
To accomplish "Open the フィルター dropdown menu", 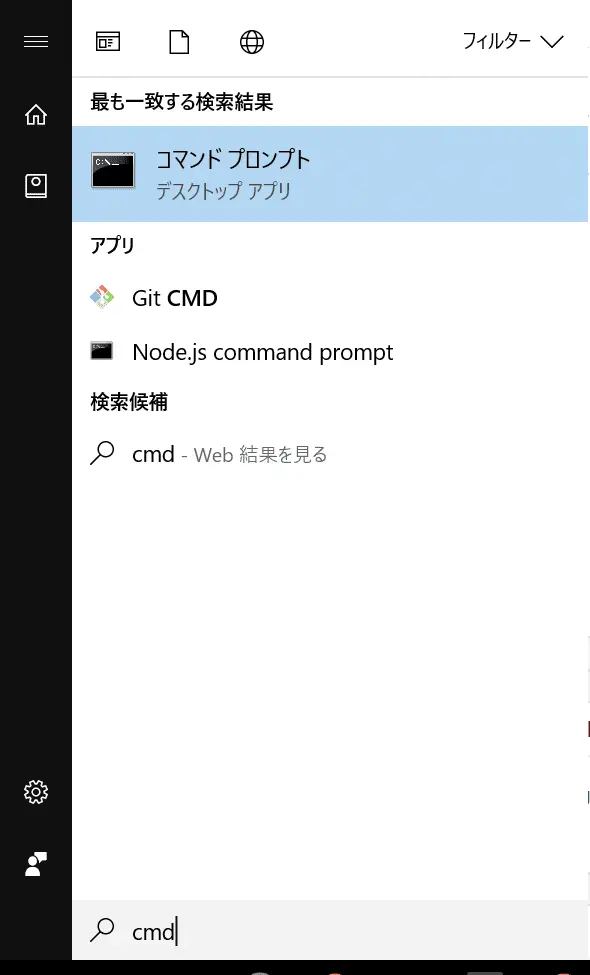I will pos(513,42).
